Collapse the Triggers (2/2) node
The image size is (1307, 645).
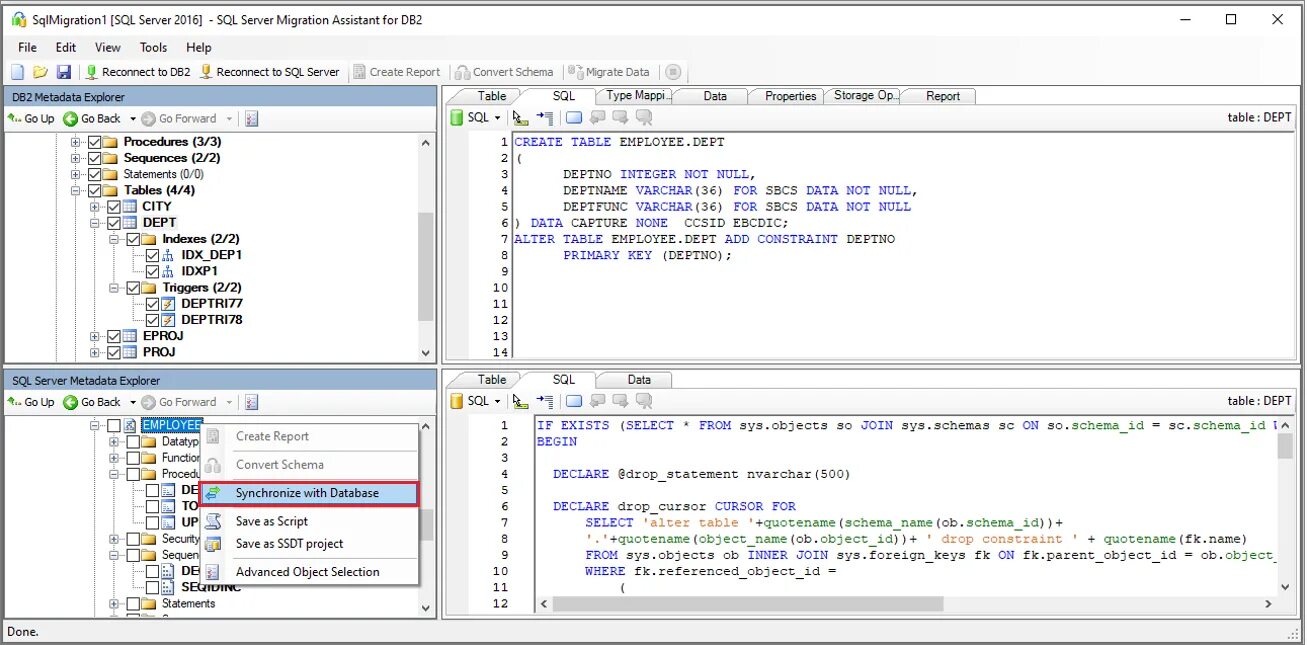(115, 288)
